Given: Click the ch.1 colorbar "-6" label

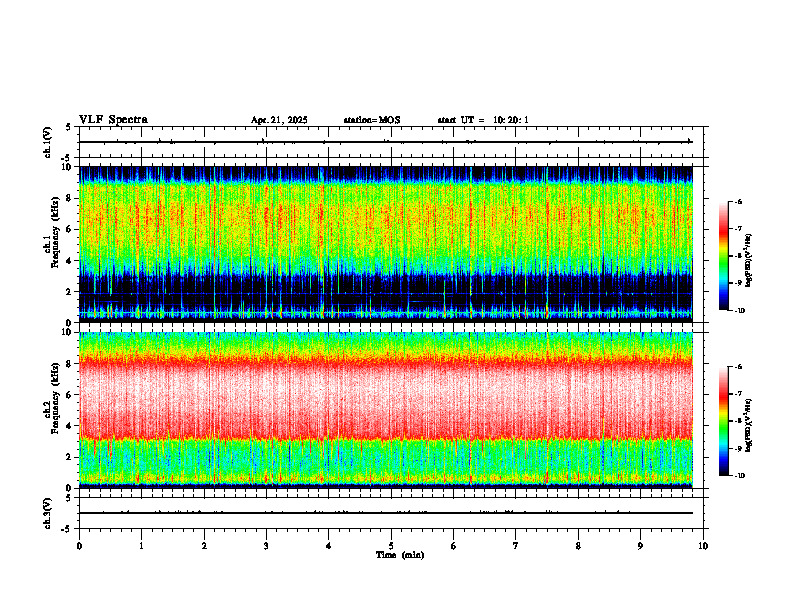Looking at the screenshot, I should click(738, 201).
